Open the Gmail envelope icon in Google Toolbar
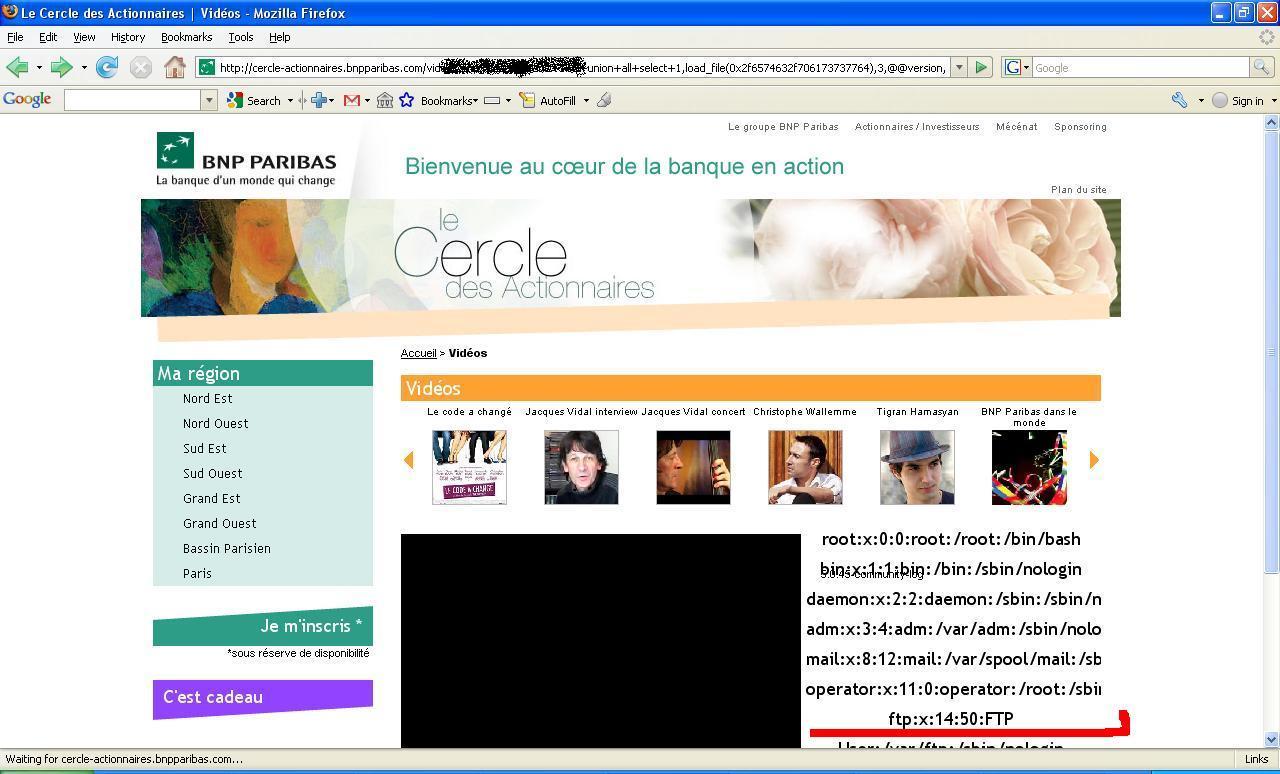 pos(351,100)
